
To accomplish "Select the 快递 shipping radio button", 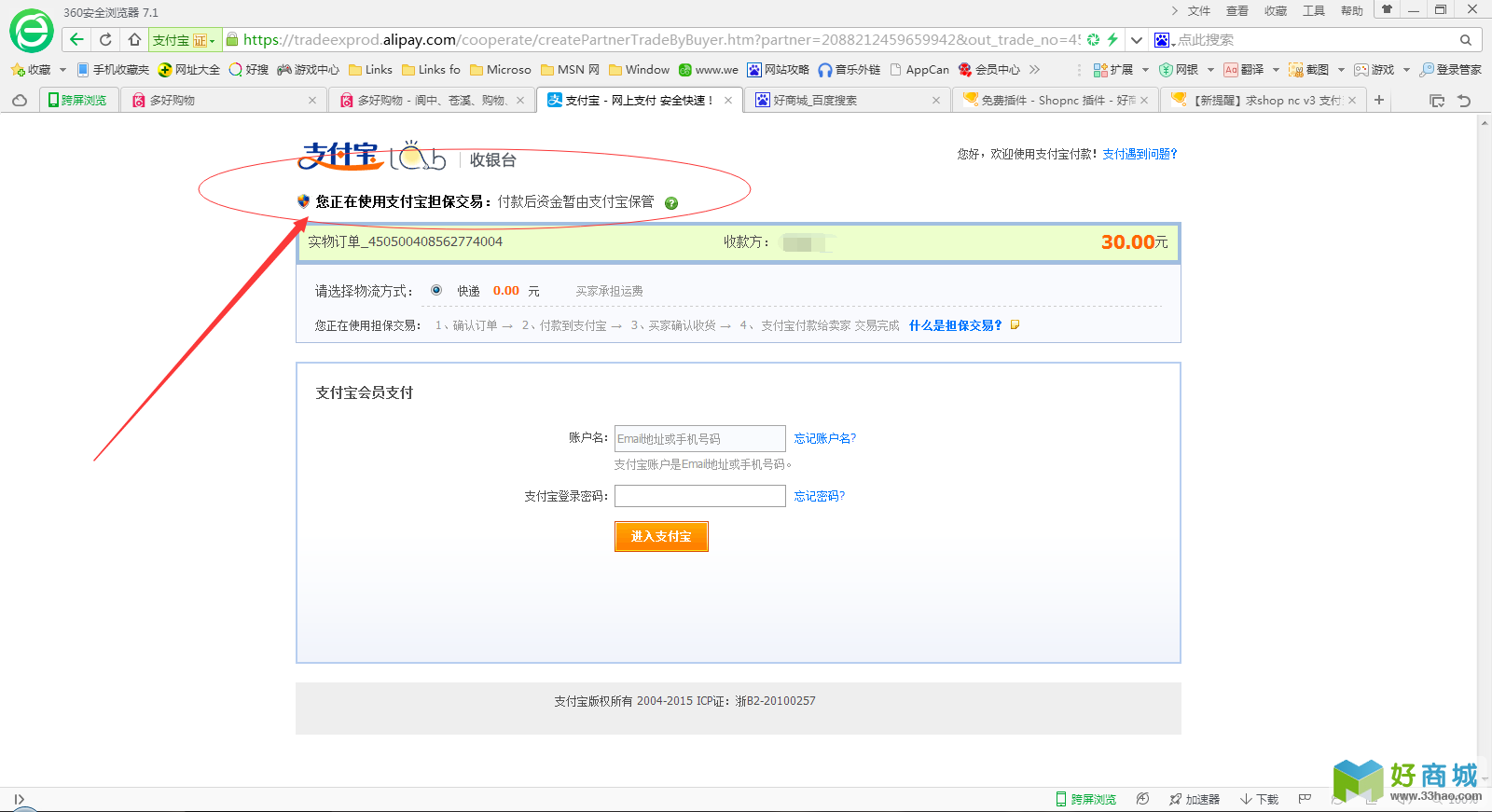I will pos(436,290).
